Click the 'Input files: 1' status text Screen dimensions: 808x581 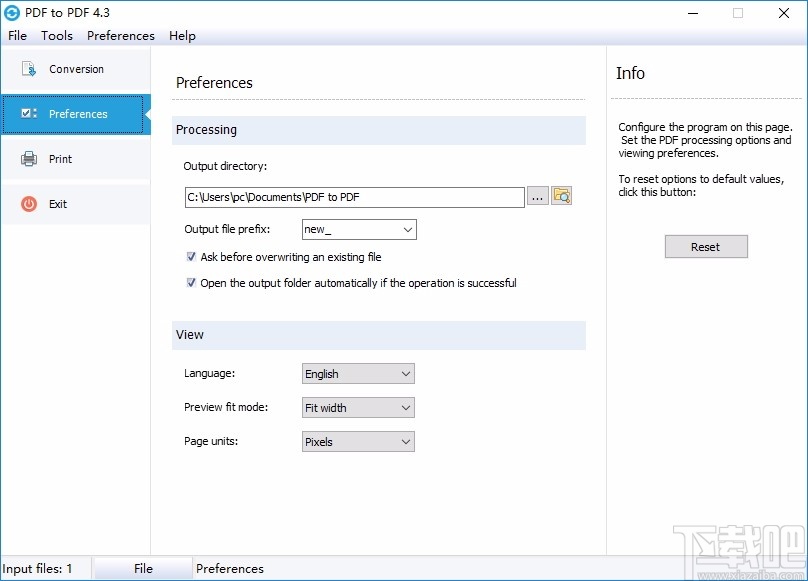pyautogui.click(x=37, y=569)
